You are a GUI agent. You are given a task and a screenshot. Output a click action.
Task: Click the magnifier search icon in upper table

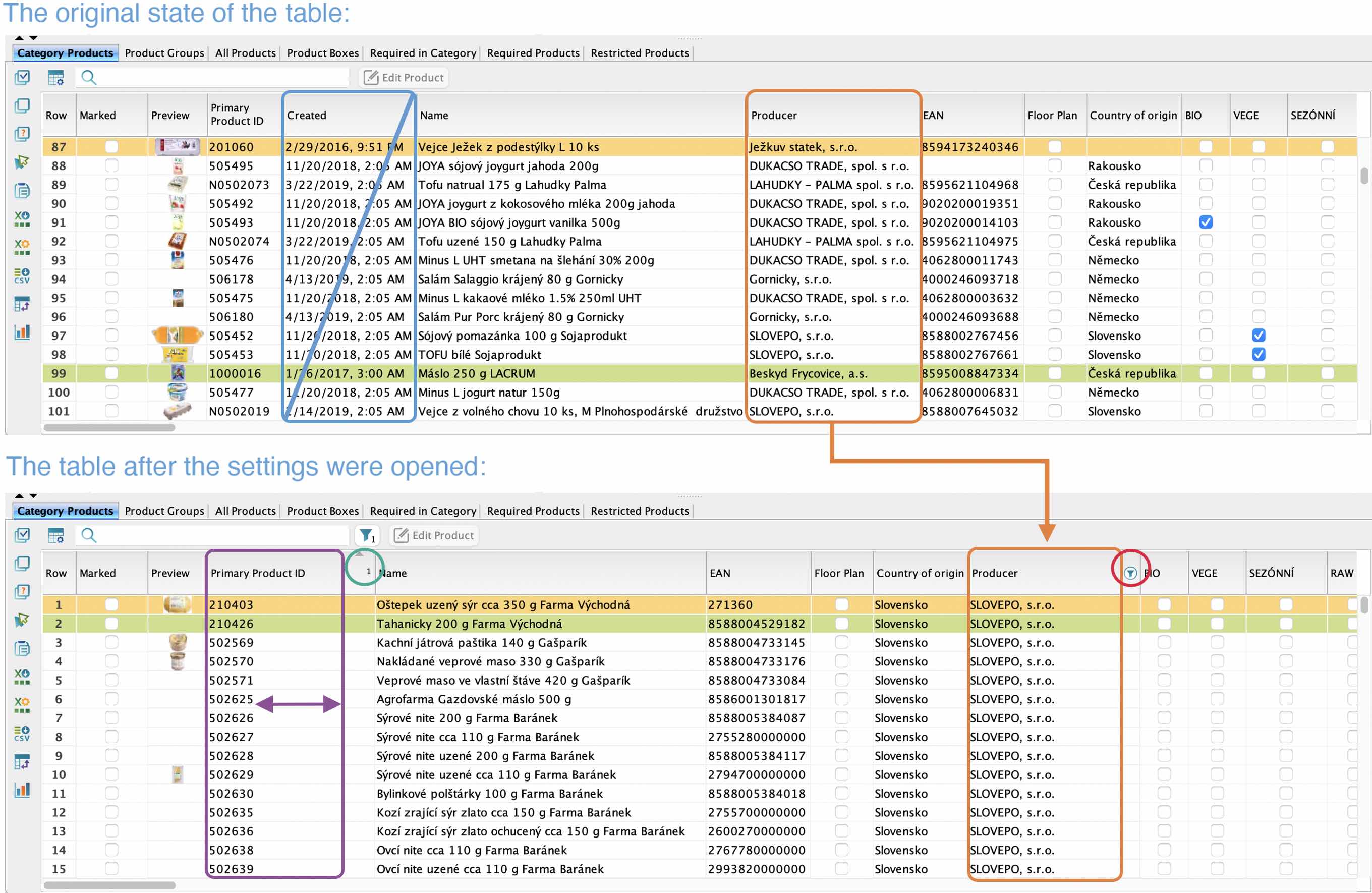coord(89,77)
